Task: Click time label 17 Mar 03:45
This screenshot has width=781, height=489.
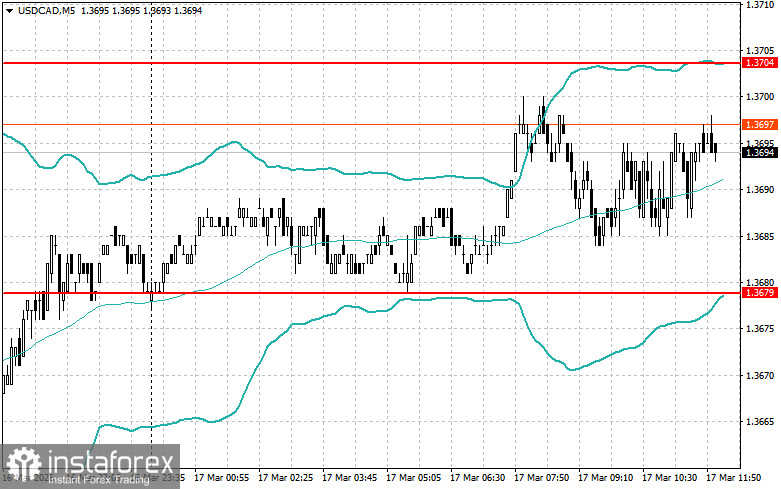Action: click(350, 478)
